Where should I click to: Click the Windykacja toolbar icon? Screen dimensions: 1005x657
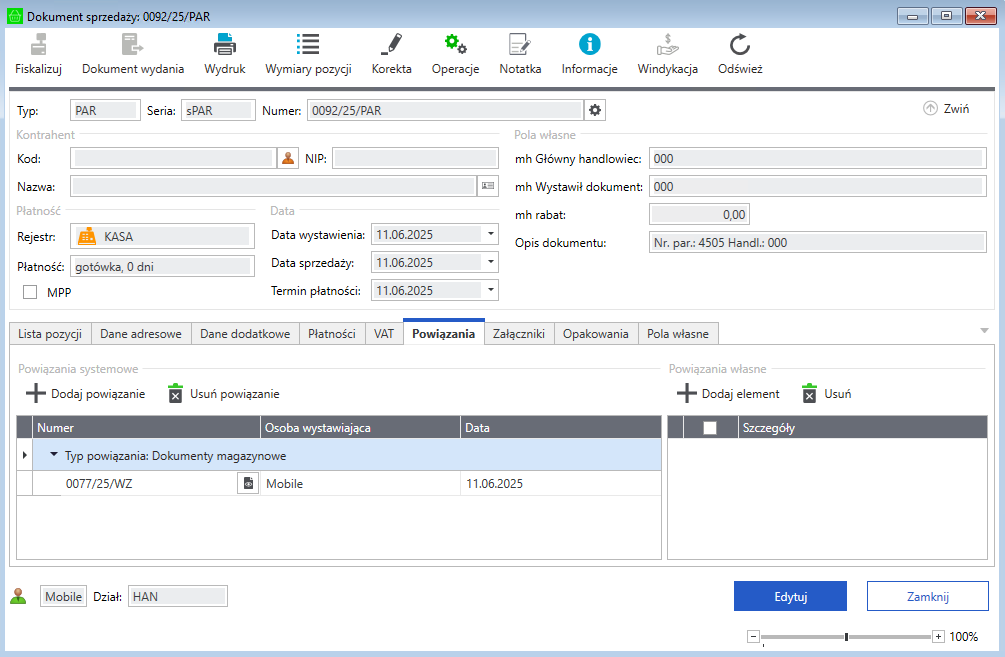pos(667,45)
